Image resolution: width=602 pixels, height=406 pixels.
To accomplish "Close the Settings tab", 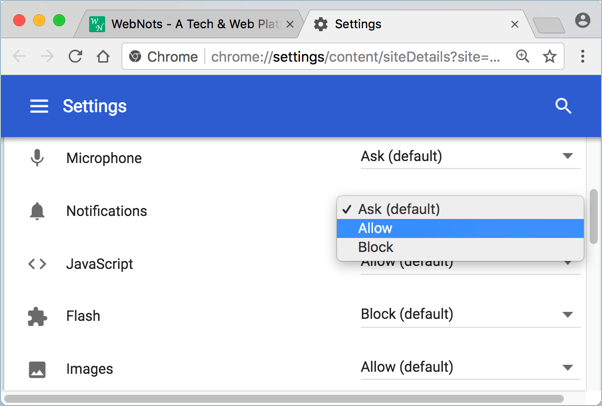I will (515, 24).
